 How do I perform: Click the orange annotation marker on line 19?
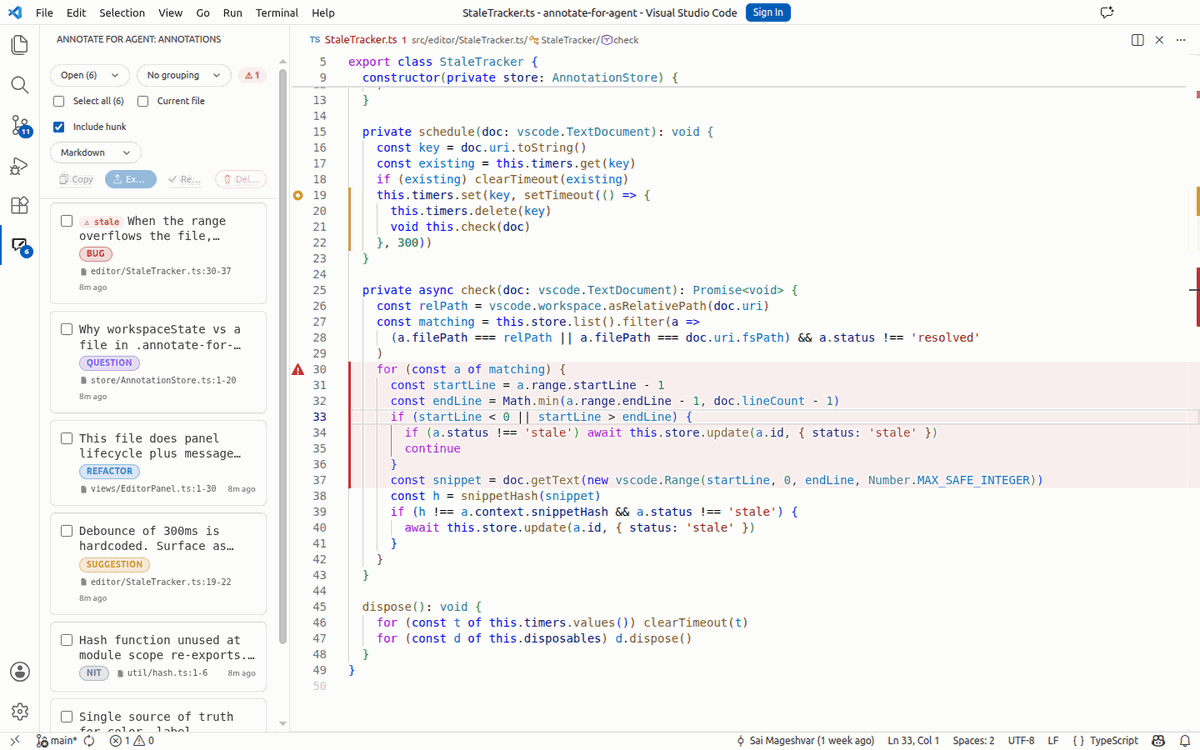(298, 195)
